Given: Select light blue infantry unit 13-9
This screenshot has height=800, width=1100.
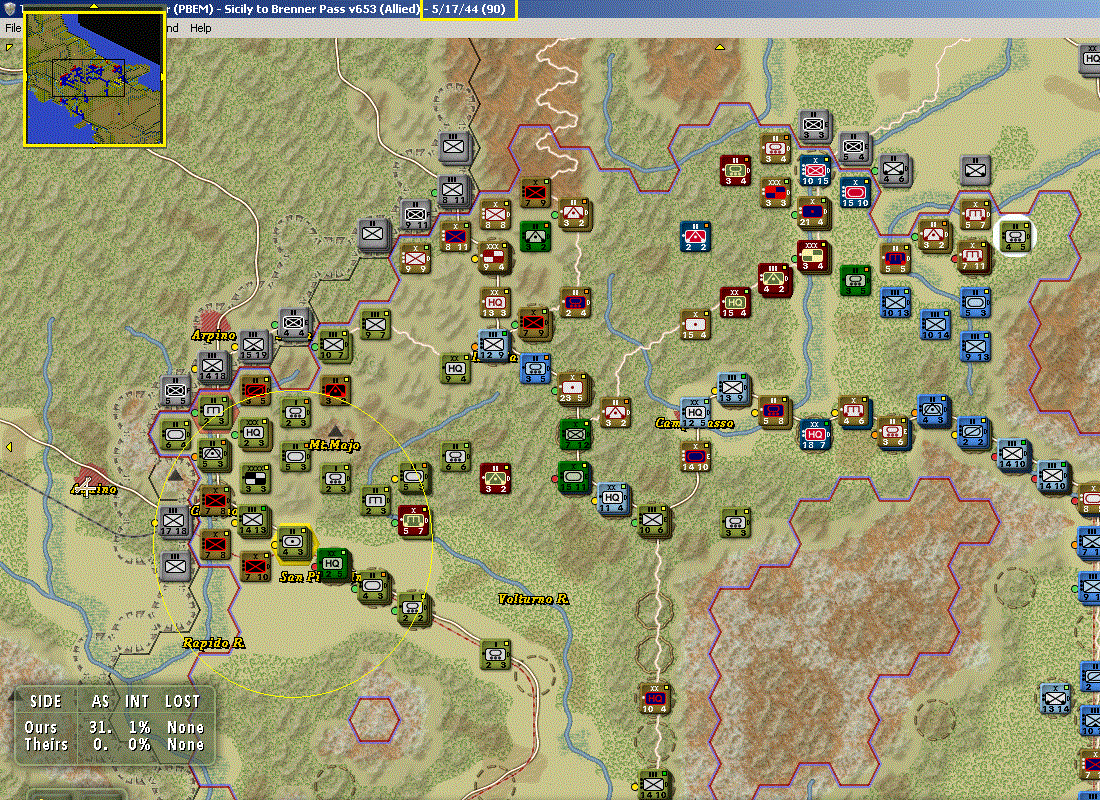Looking at the screenshot, I should click(x=732, y=389).
